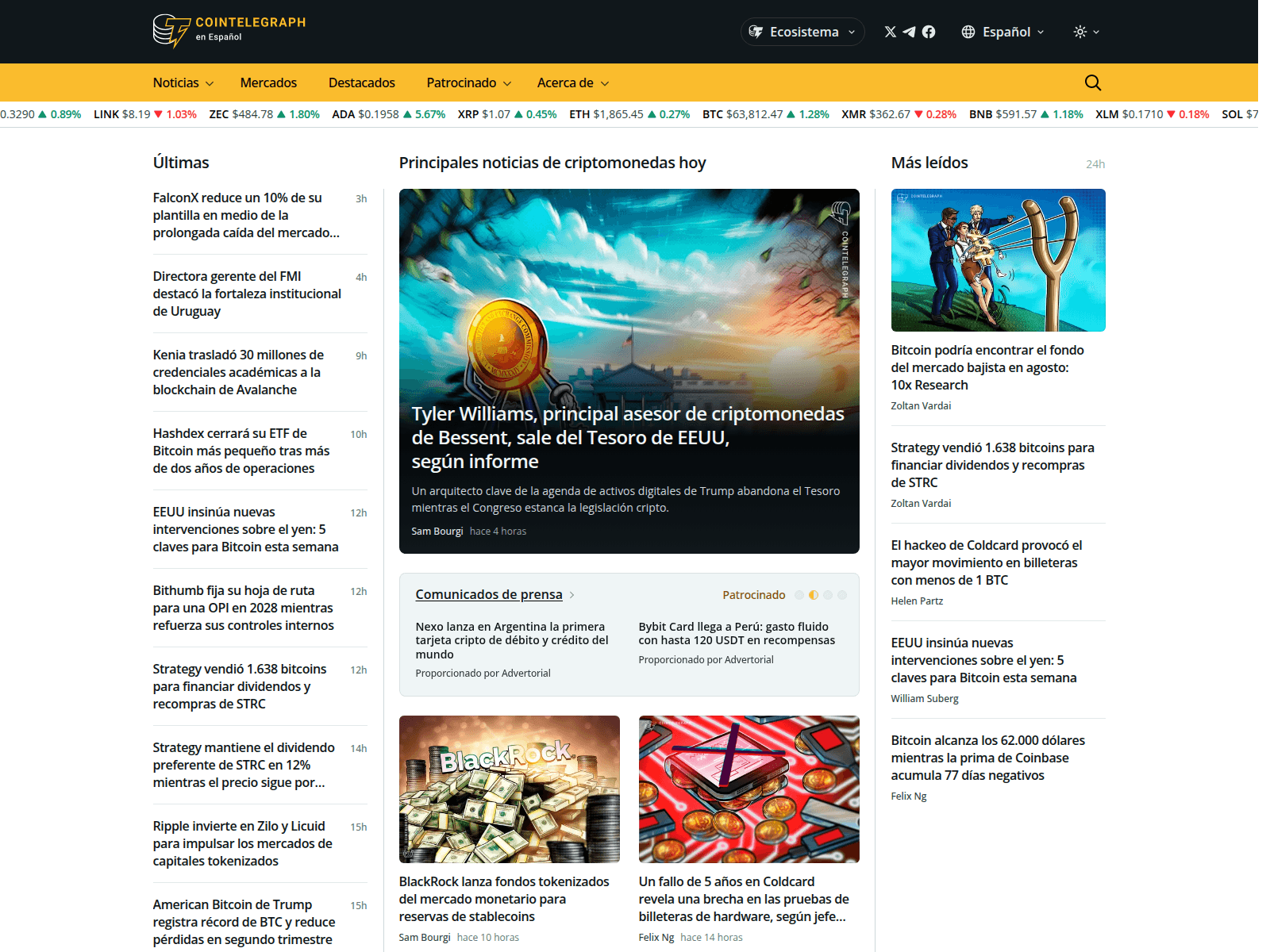Open the Directora gerente del FMI article
The width and height of the screenshot is (1270, 952).
247,294
